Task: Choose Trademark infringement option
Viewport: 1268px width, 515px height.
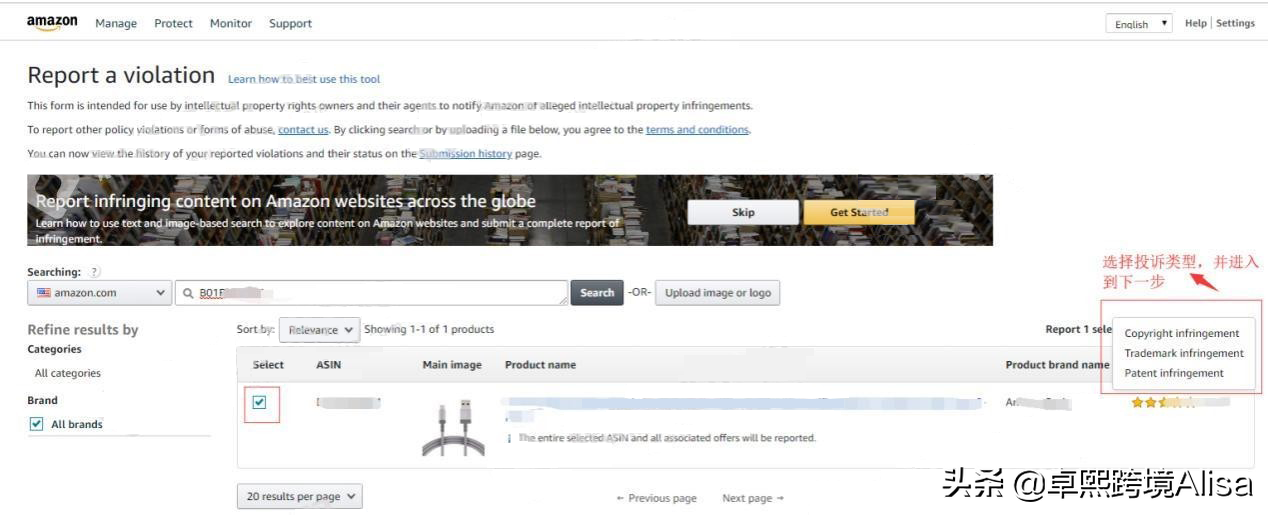Action: pyautogui.click(x=1184, y=353)
